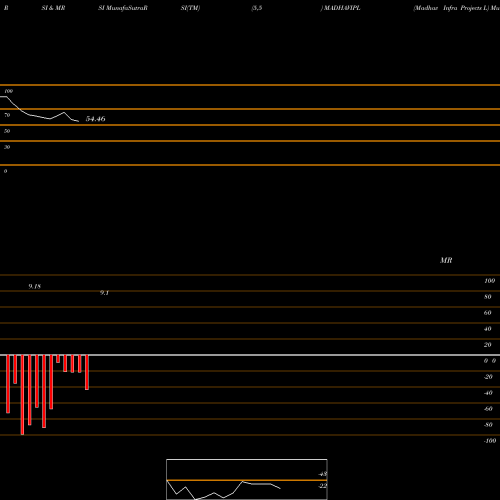
Task: Click the 9.1 value annotation
Action: click(x=104, y=293)
